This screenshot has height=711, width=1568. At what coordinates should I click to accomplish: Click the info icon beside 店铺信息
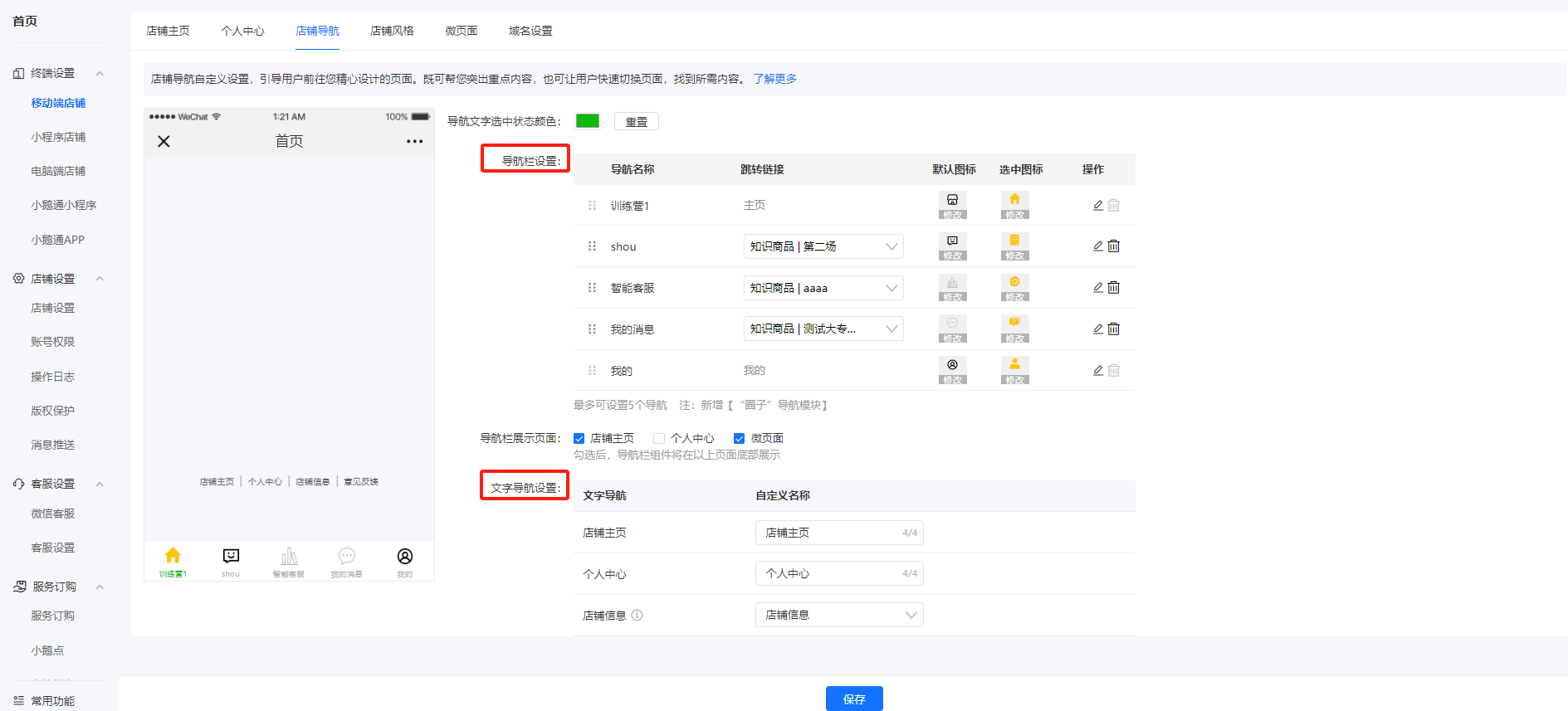637,616
